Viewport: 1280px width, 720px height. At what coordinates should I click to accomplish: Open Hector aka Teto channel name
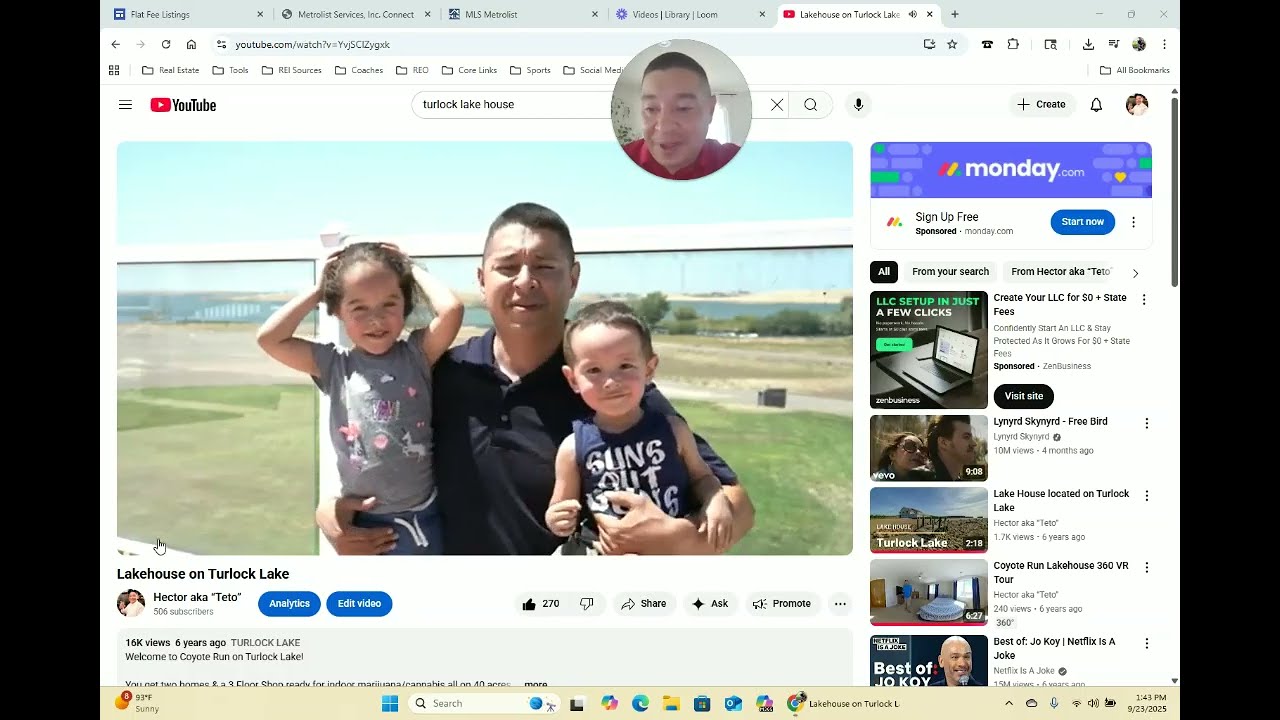197,597
